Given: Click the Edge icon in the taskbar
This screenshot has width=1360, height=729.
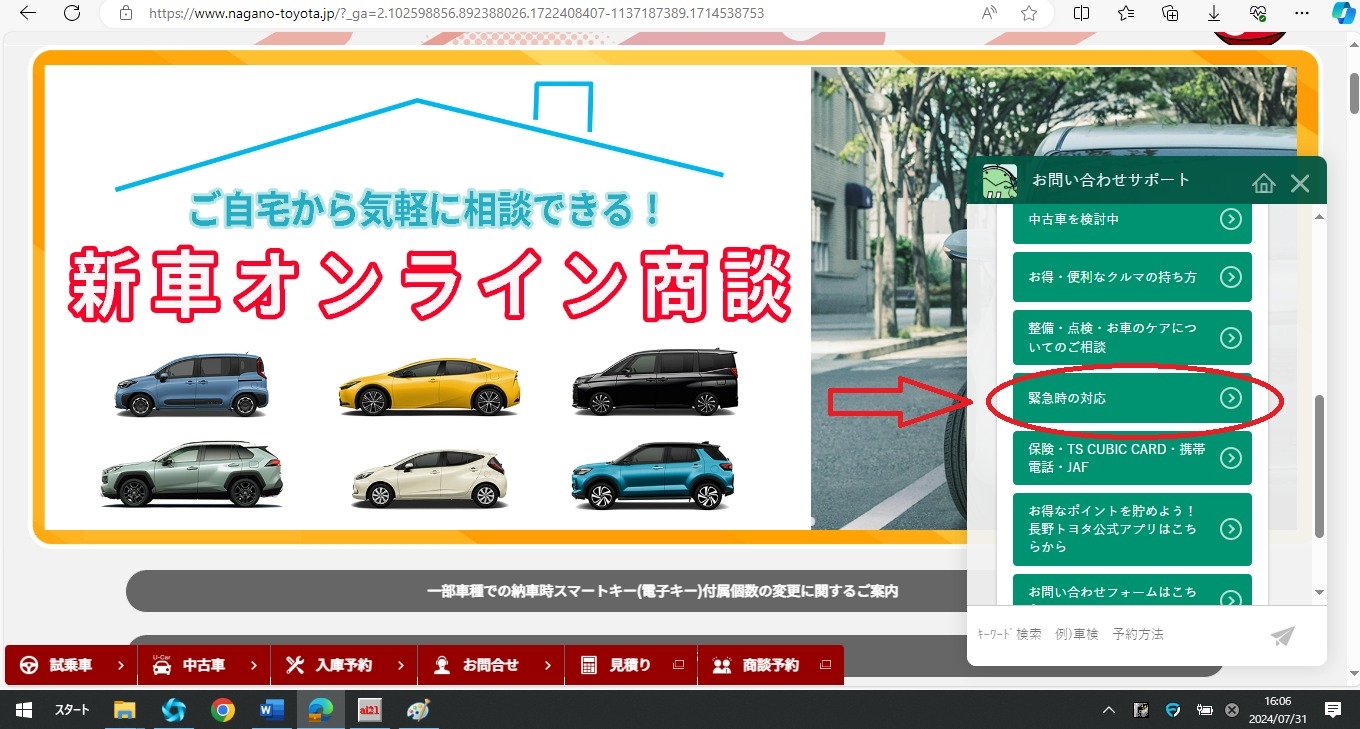Looking at the screenshot, I should (x=320, y=710).
